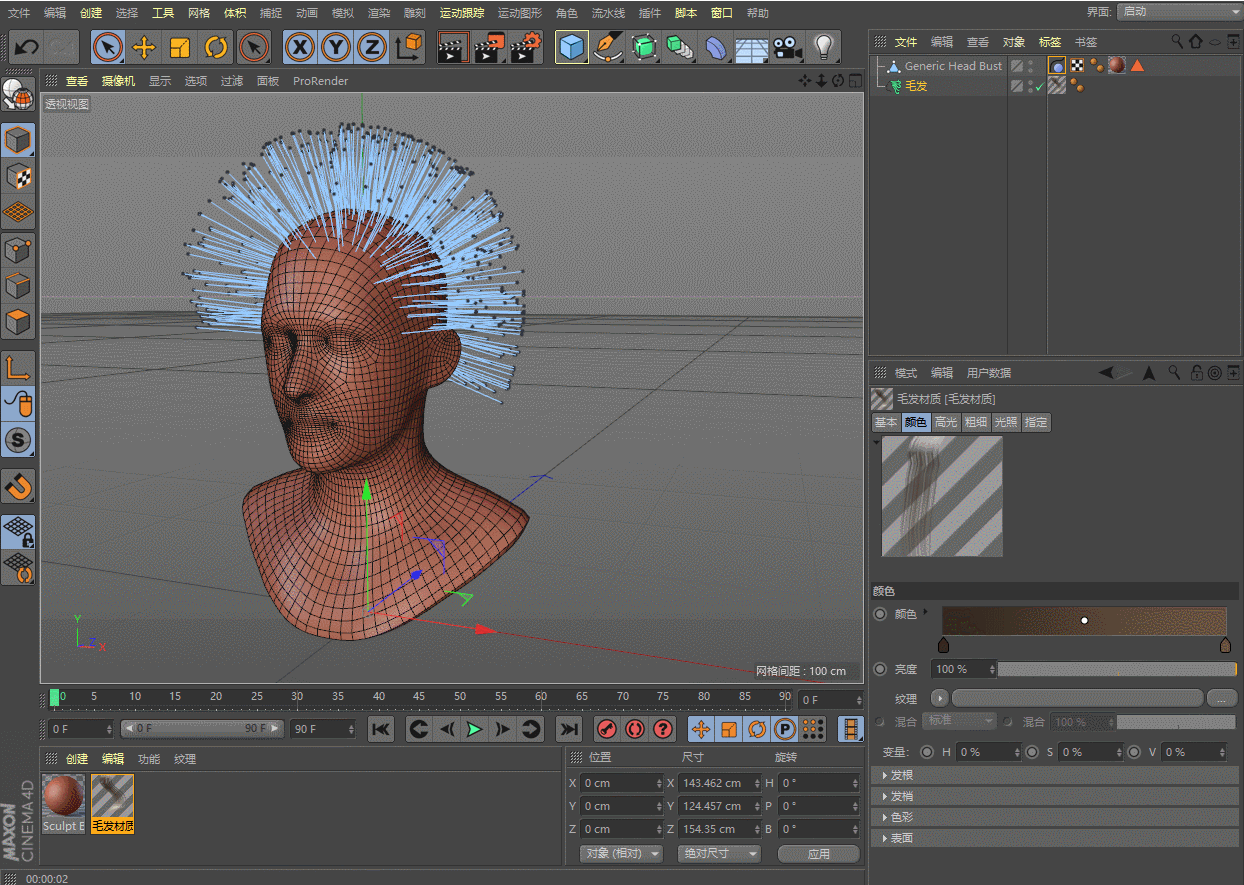Toggle the green checkmark on the 毛发 object
This screenshot has width=1244, height=885.
click(x=1039, y=87)
